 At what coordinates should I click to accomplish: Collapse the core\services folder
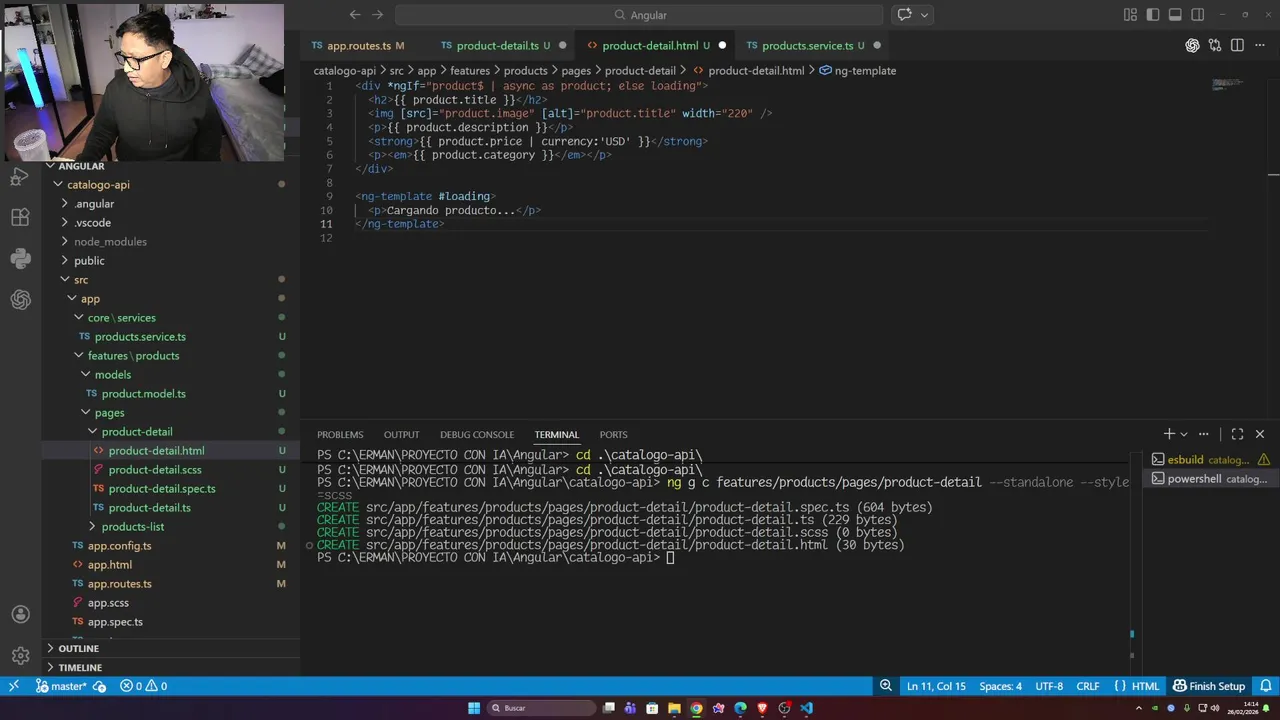[x=121, y=318]
